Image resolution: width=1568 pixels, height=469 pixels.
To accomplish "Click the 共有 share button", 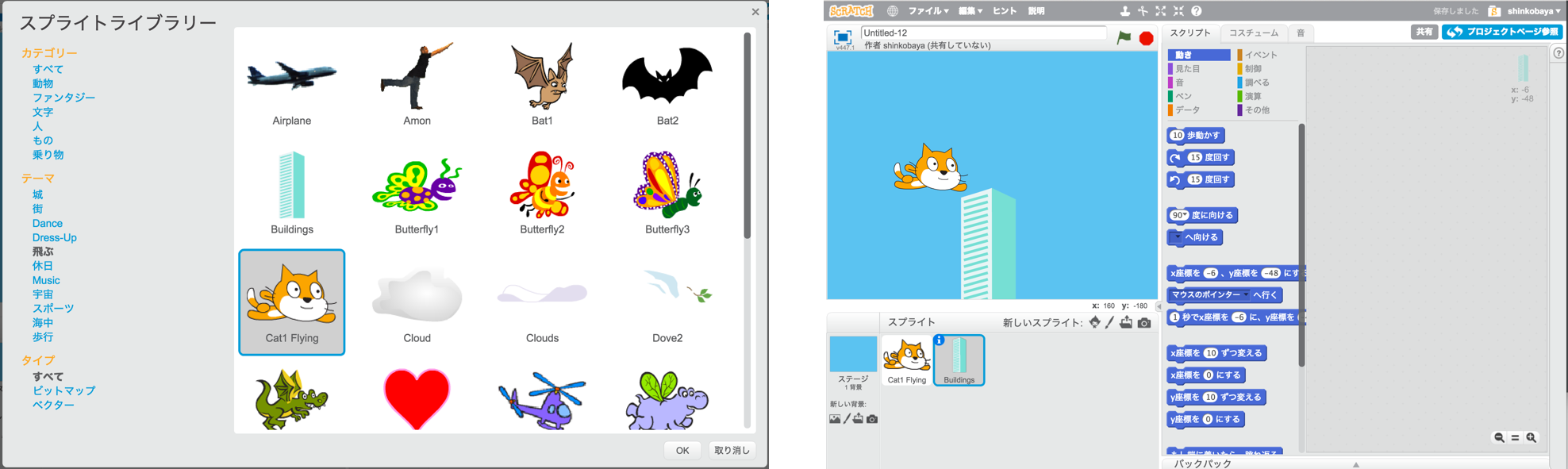I will coord(1424,32).
